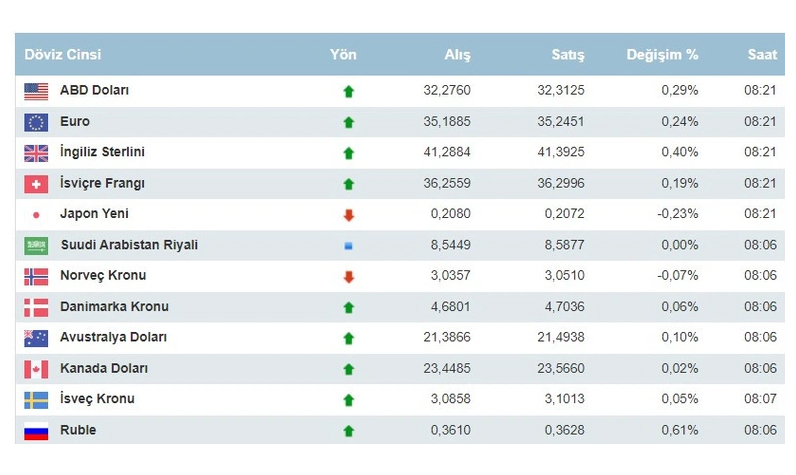This screenshot has height=475, width=796.
Task: Click the Swiss flag icon
Action: pyautogui.click(x=36, y=184)
